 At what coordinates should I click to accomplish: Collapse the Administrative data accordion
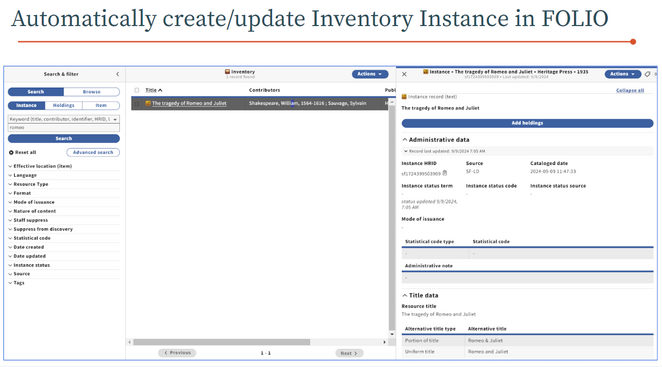click(x=436, y=139)
